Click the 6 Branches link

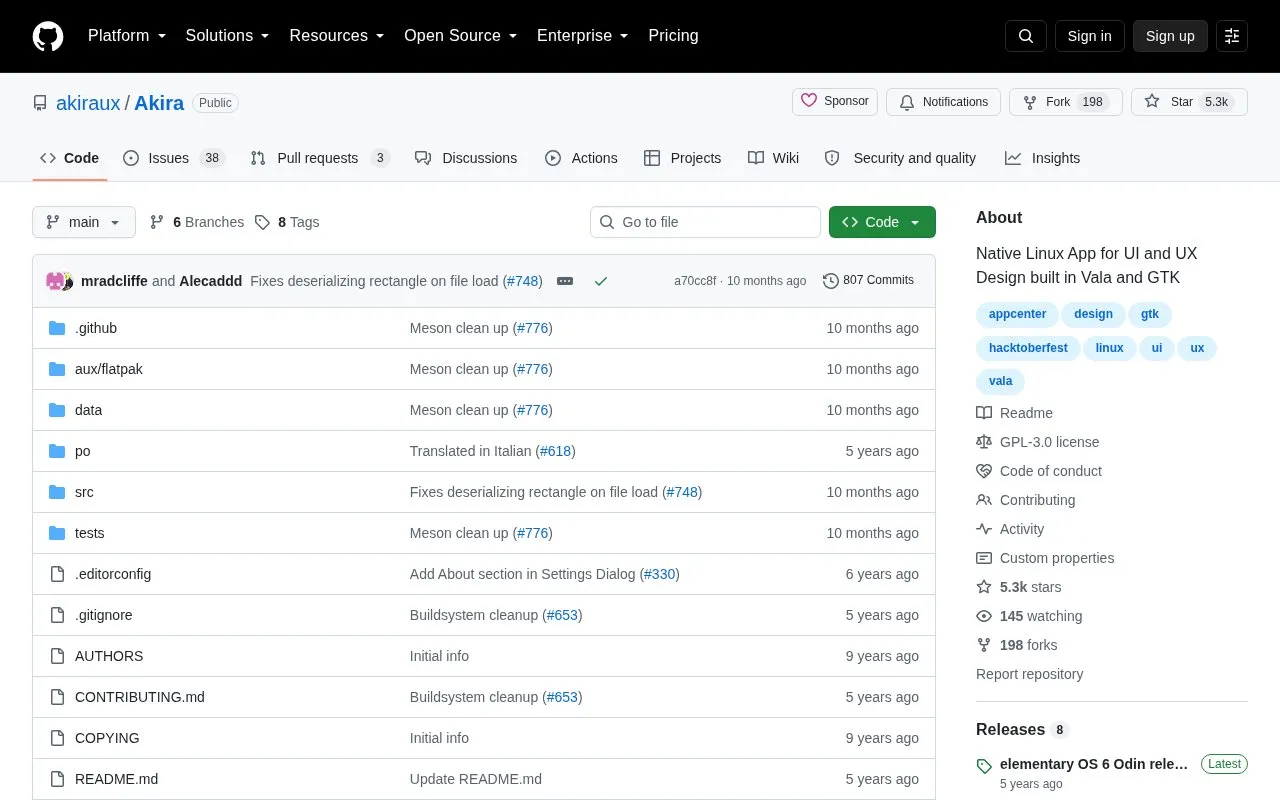197,222
